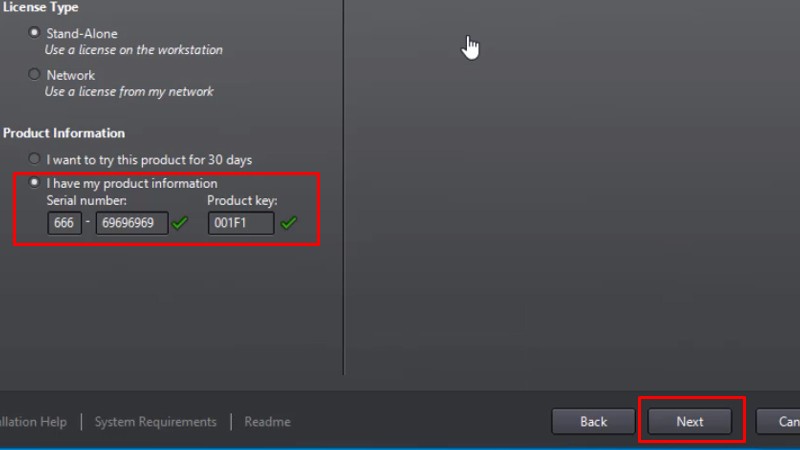Screen dimensions: 800x450
Task: Click the Product Information section heading
Action: click(x=64, y=133)
